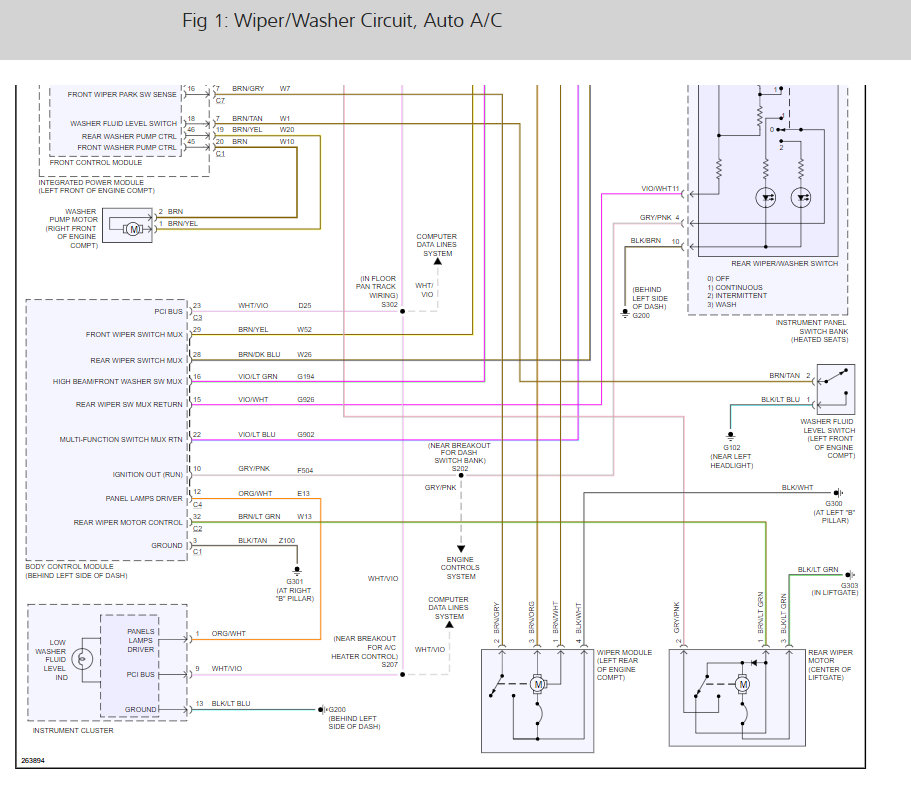
Task: Click the PANEL LAMPS DRIVER label in body control module
Action: (x=144, y=499)
